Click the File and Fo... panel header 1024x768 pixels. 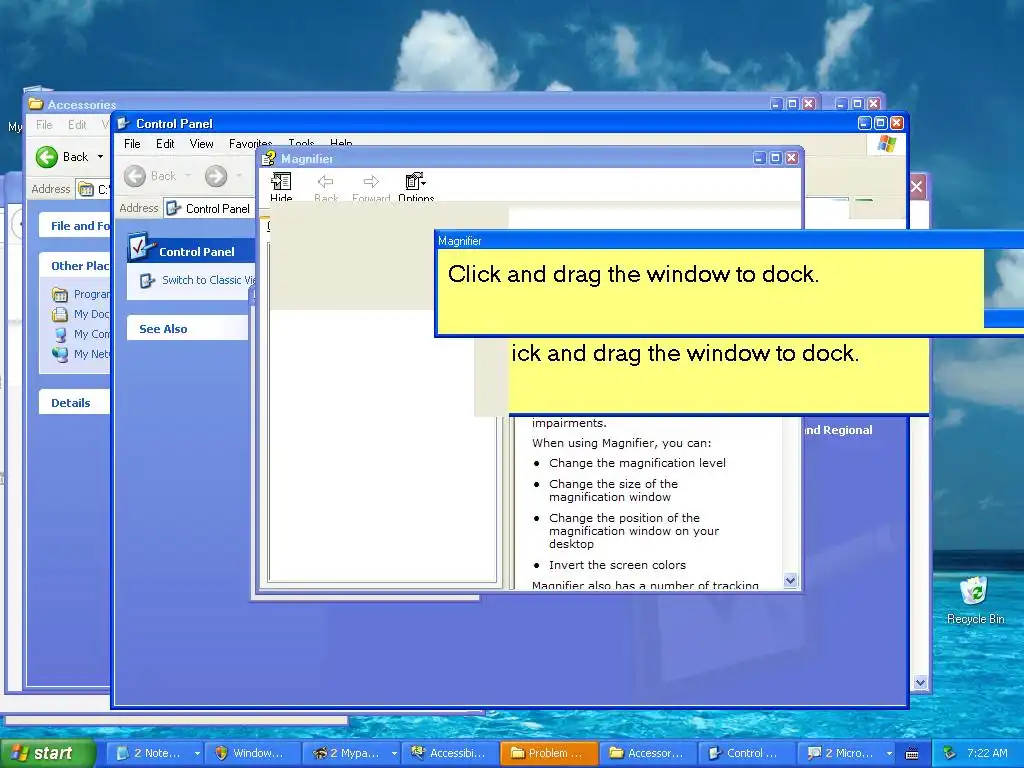pyautogui.click(x=74, y=226)
